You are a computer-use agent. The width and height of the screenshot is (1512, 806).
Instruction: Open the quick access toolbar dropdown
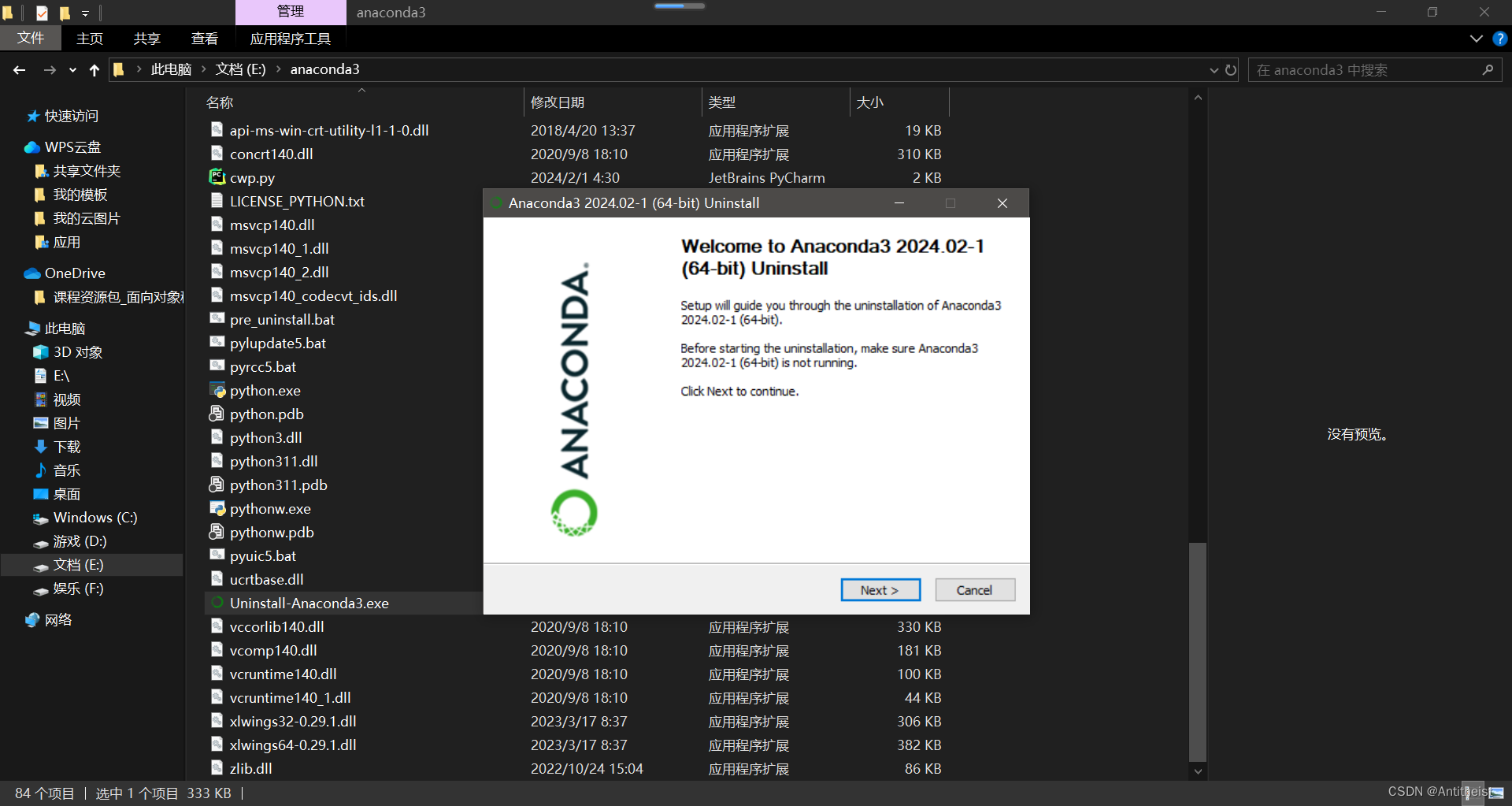tap(85, 13)
